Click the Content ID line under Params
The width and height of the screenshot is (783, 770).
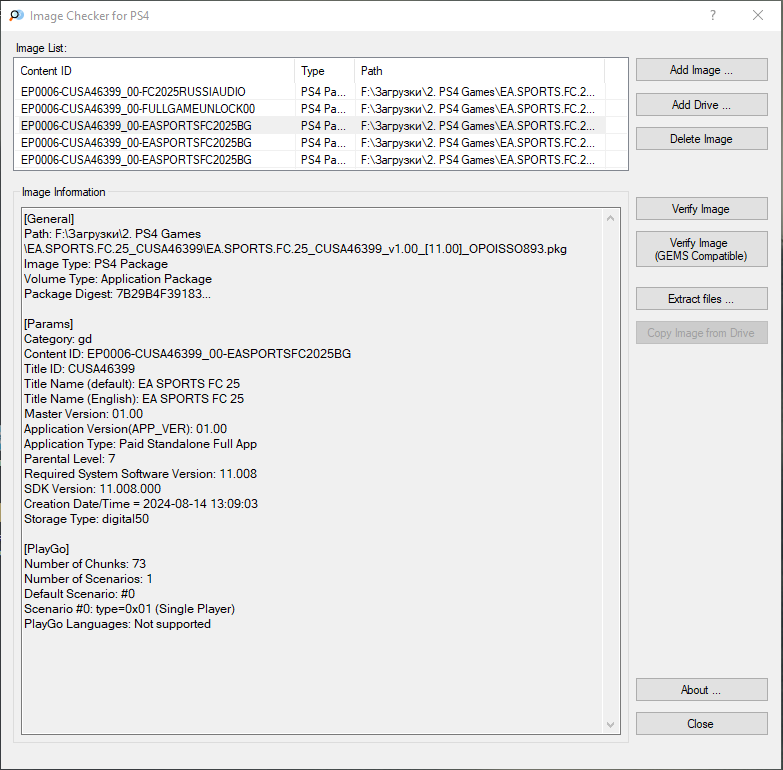click(188, 354)
